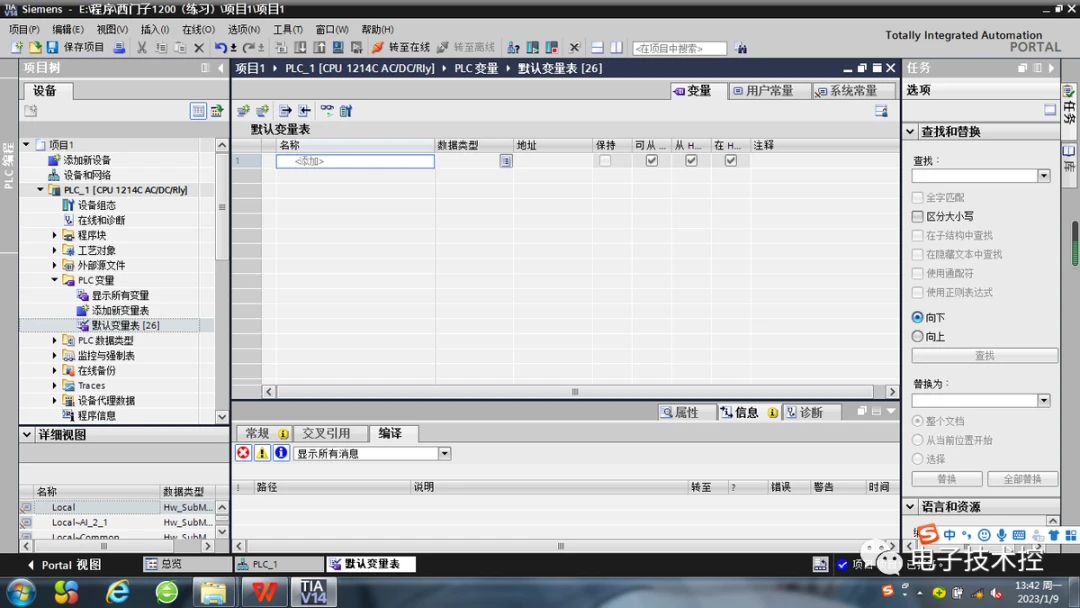
Task: Switch to the 系统常量 tab
Action: pos(853,91)
